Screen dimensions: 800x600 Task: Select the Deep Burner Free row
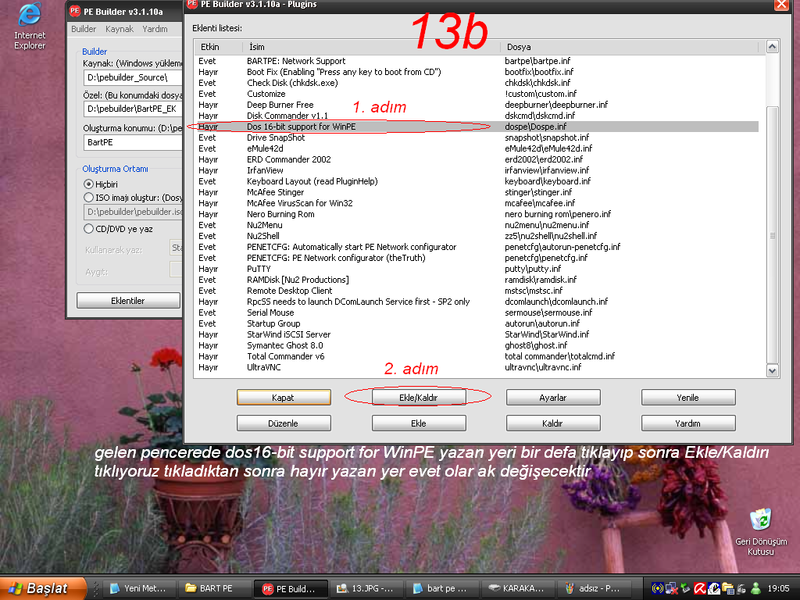pos(477,105)
